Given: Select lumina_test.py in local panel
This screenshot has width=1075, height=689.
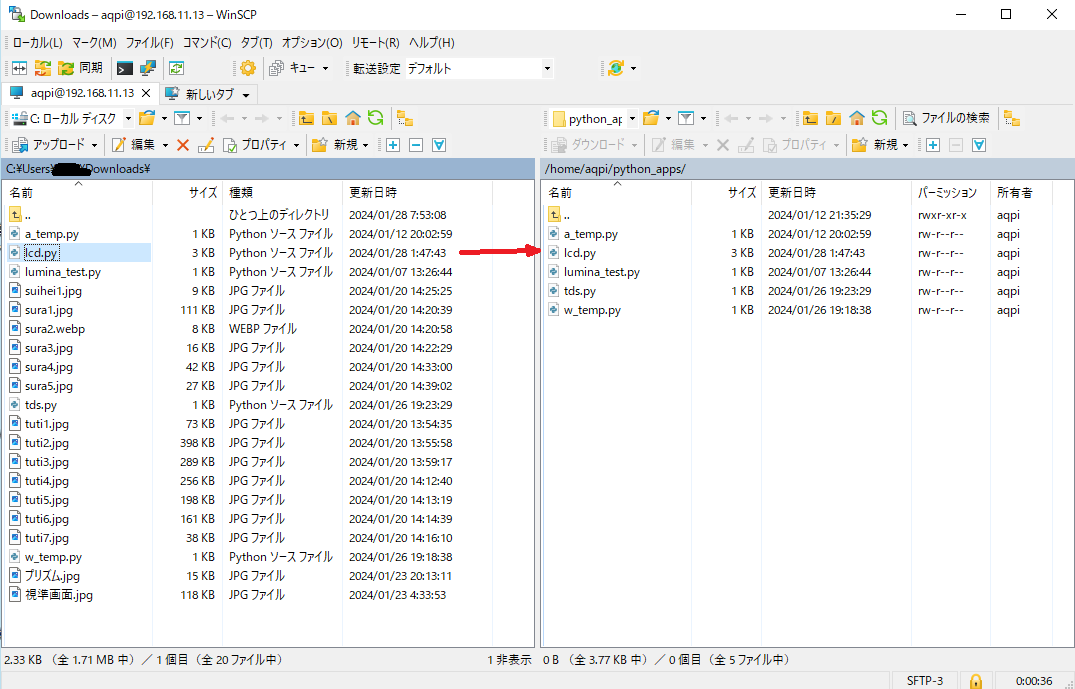Looking at the screenshot, I should (x=63, y=272).
